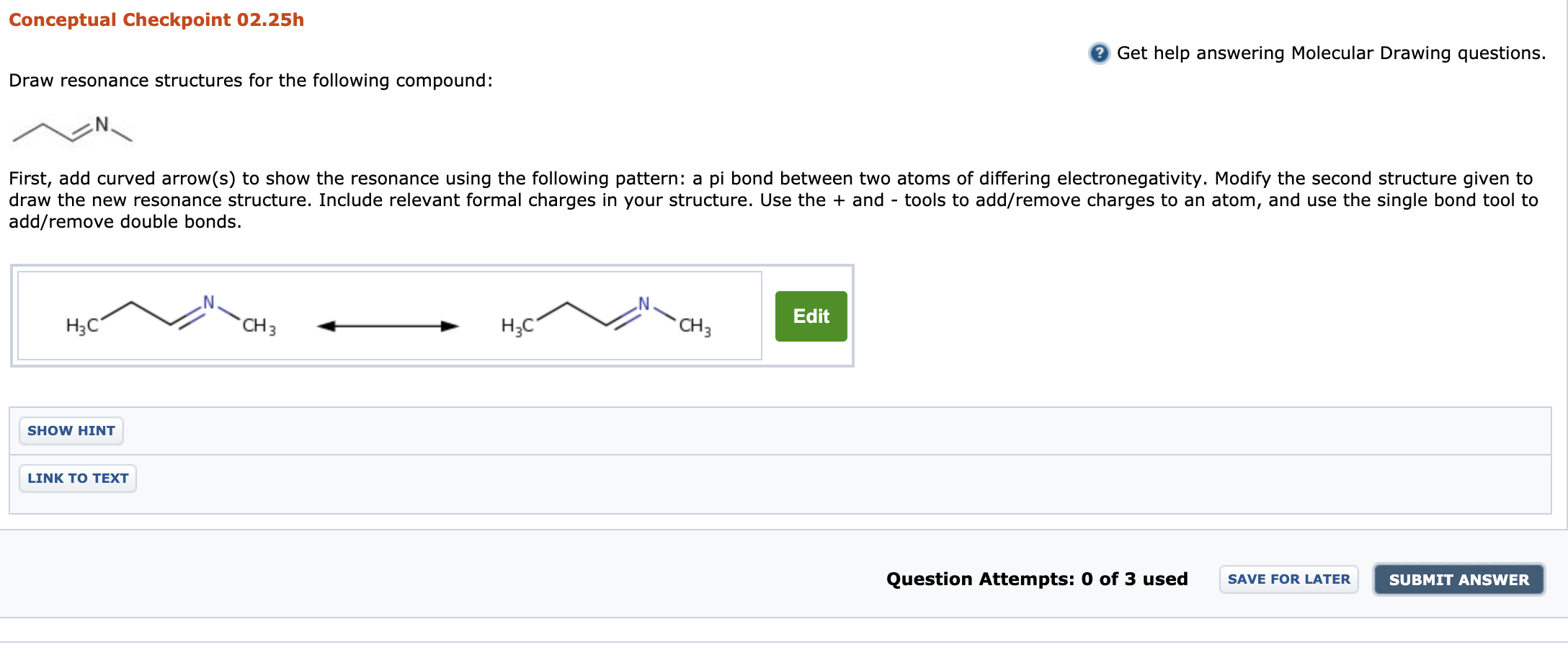Screen dimensions: 1568x663
Task: Open Get help answering Molecular Drawing questions
Action: (1331, 53)
